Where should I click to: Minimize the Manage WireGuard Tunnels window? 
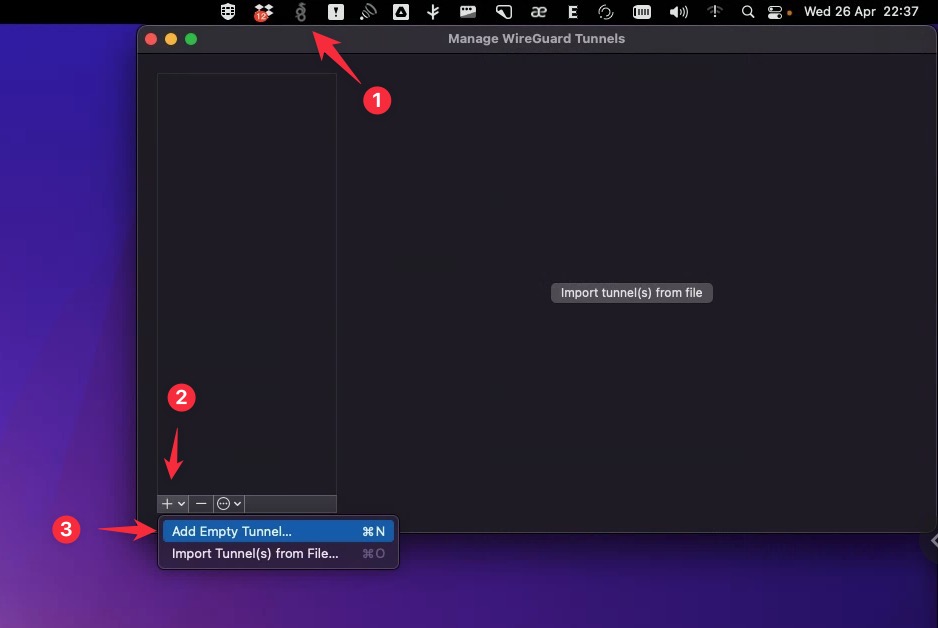point(171,39)
